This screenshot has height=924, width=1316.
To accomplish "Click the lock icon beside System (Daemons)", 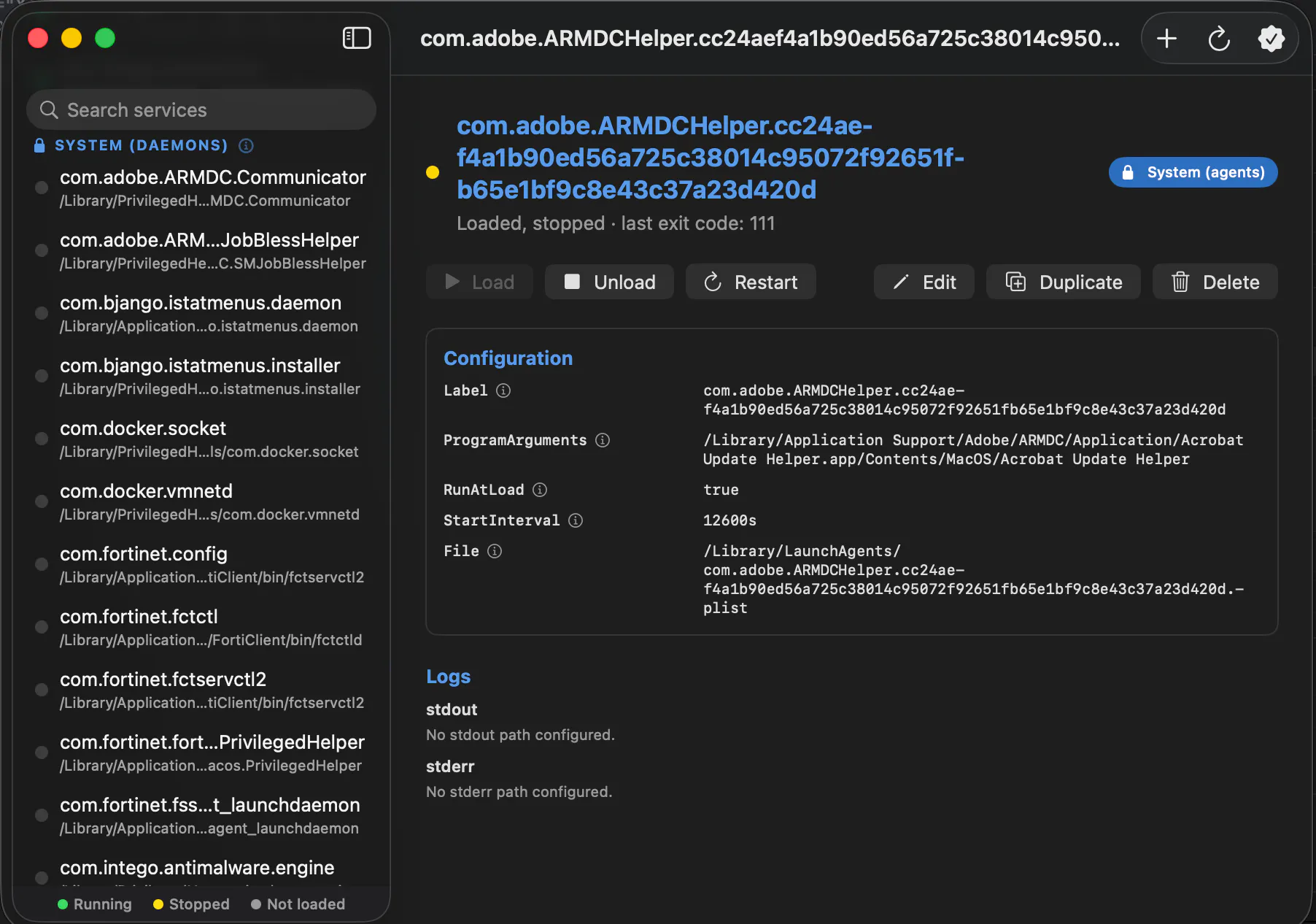I will (39, 145).
